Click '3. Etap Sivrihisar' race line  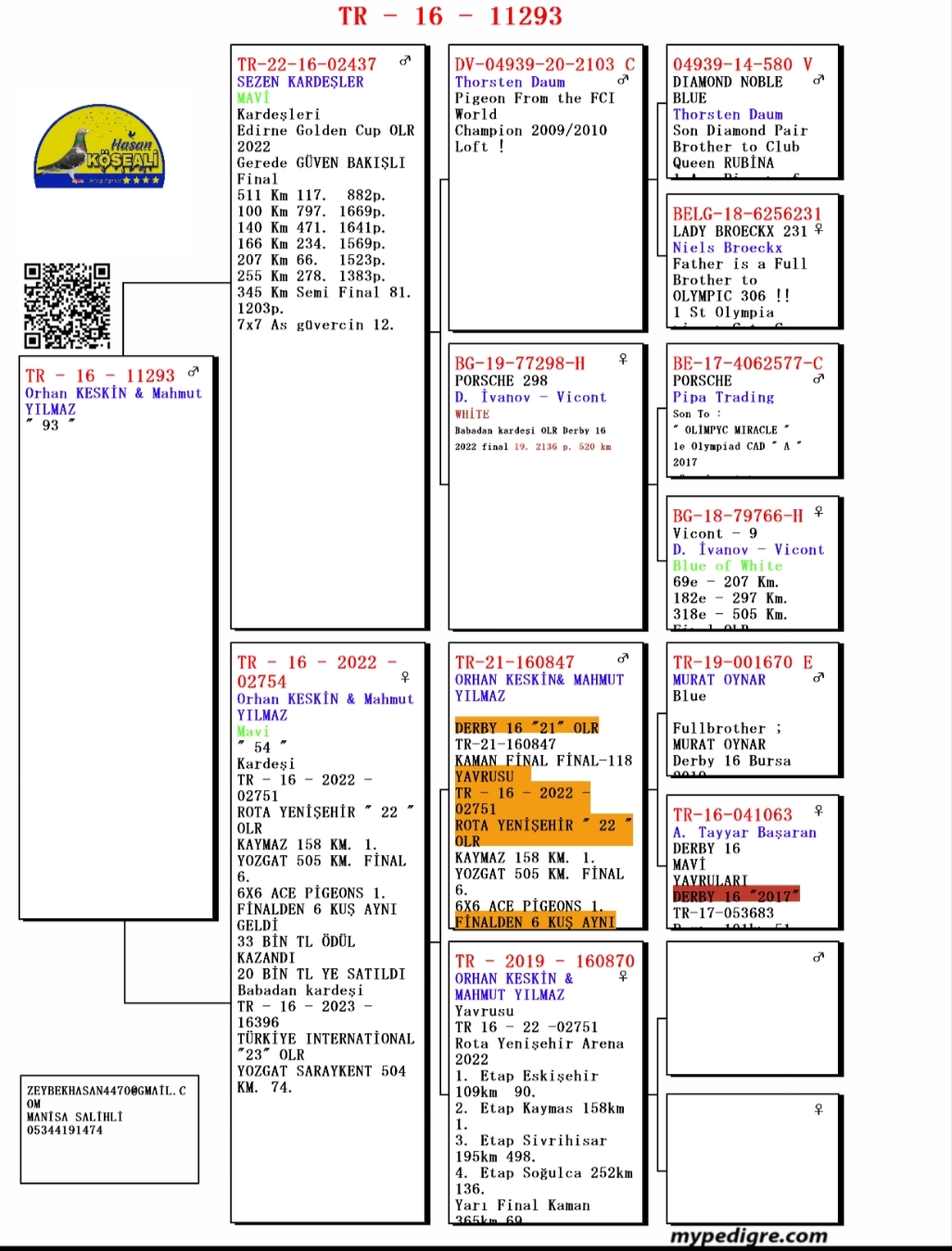[531, 1141]
